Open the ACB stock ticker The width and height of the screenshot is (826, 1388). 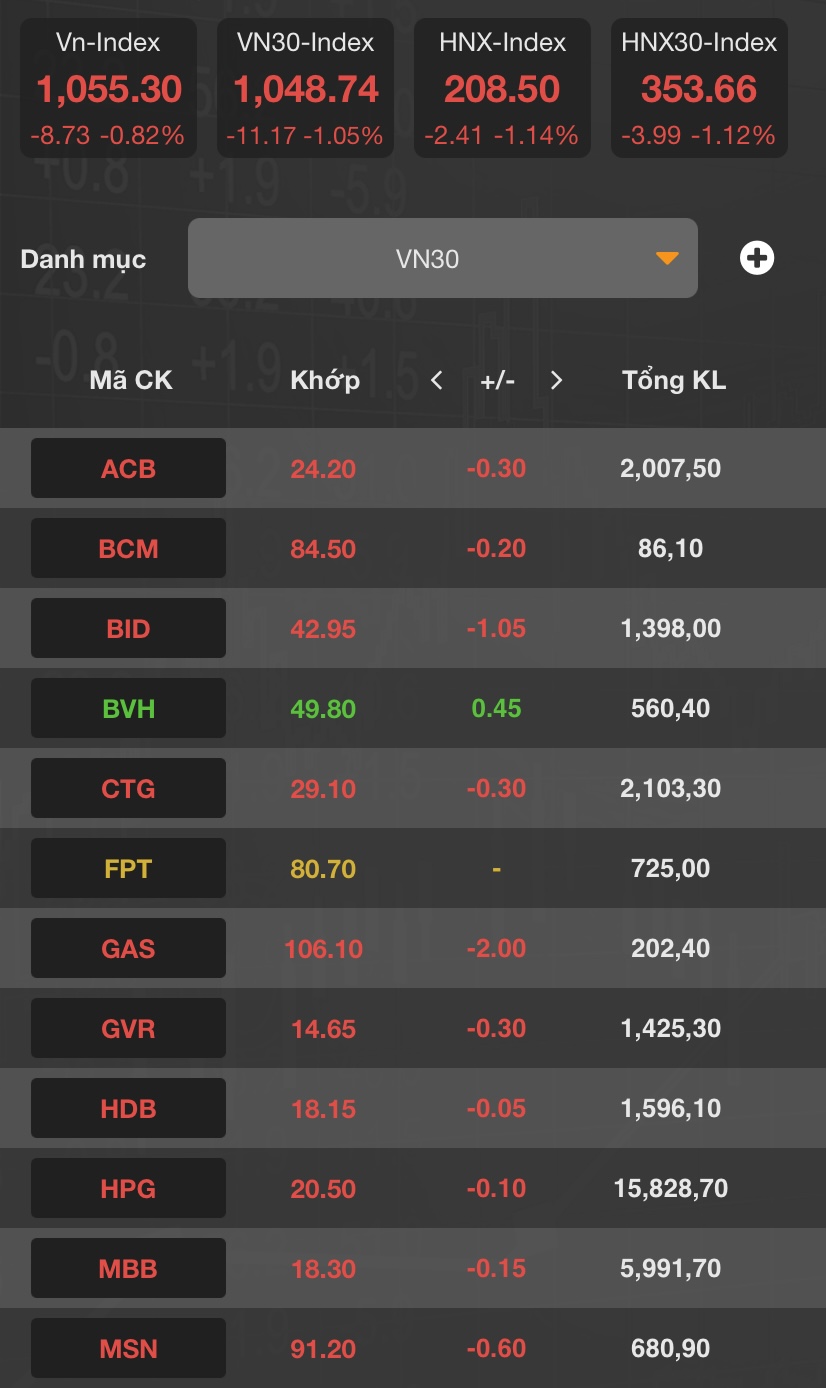tap(128, 468)
